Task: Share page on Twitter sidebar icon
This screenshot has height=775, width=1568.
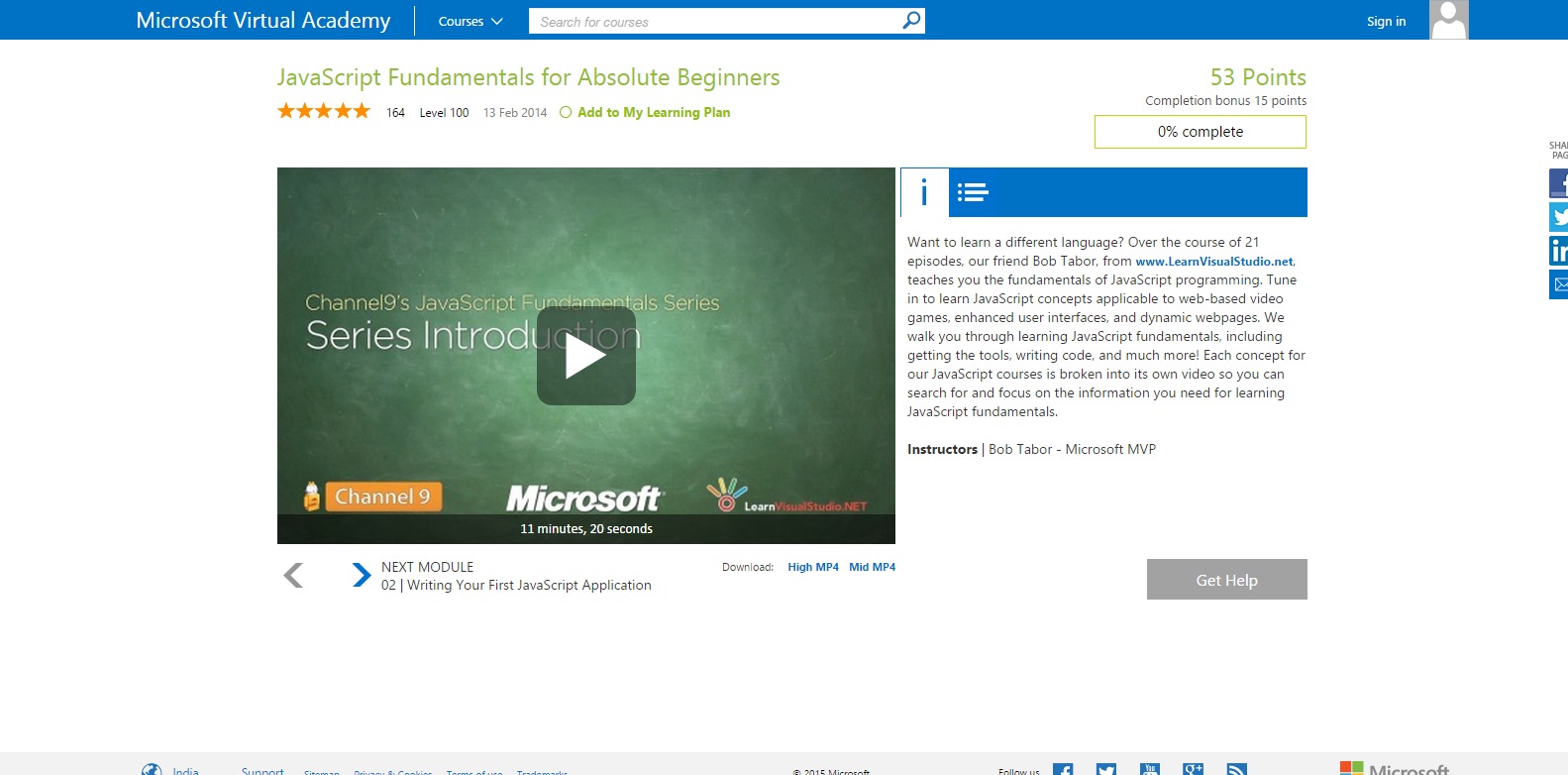Action: tap(1558, 217)
